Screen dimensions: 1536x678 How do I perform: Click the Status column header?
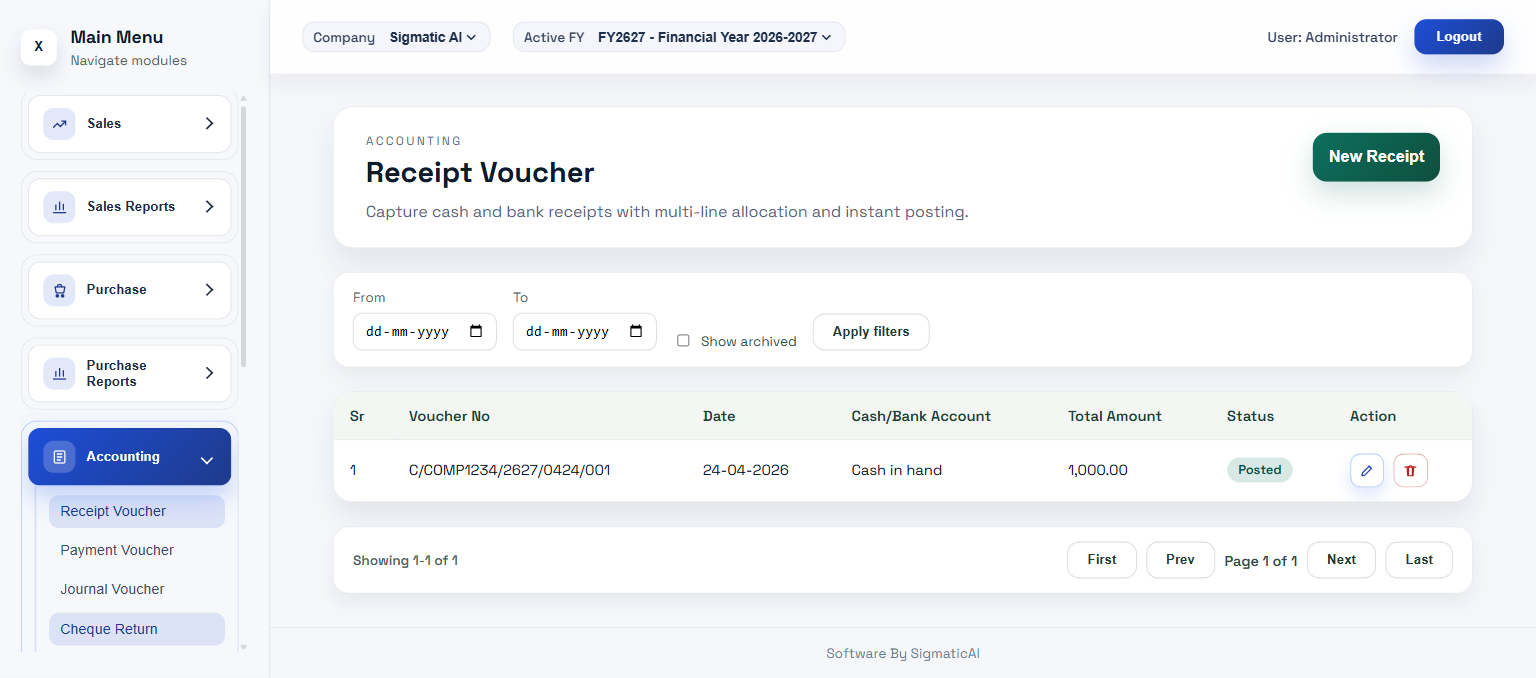coord(1251,416)
